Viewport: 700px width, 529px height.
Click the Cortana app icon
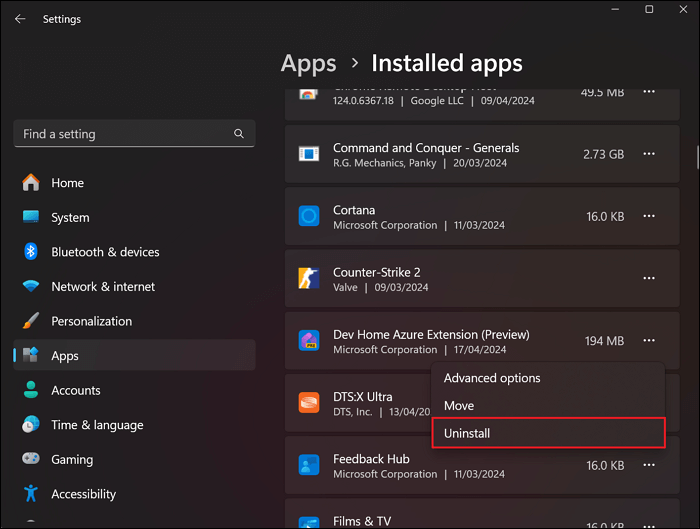tap(309, 216)
